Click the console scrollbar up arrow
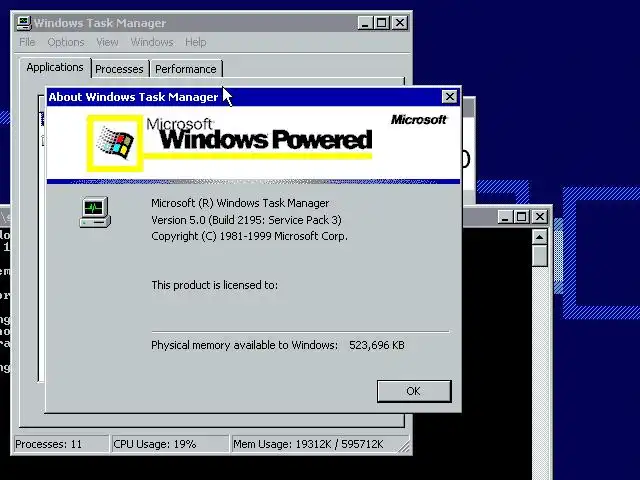This screenshot has width=640, height=480. (x=540, y=237)
